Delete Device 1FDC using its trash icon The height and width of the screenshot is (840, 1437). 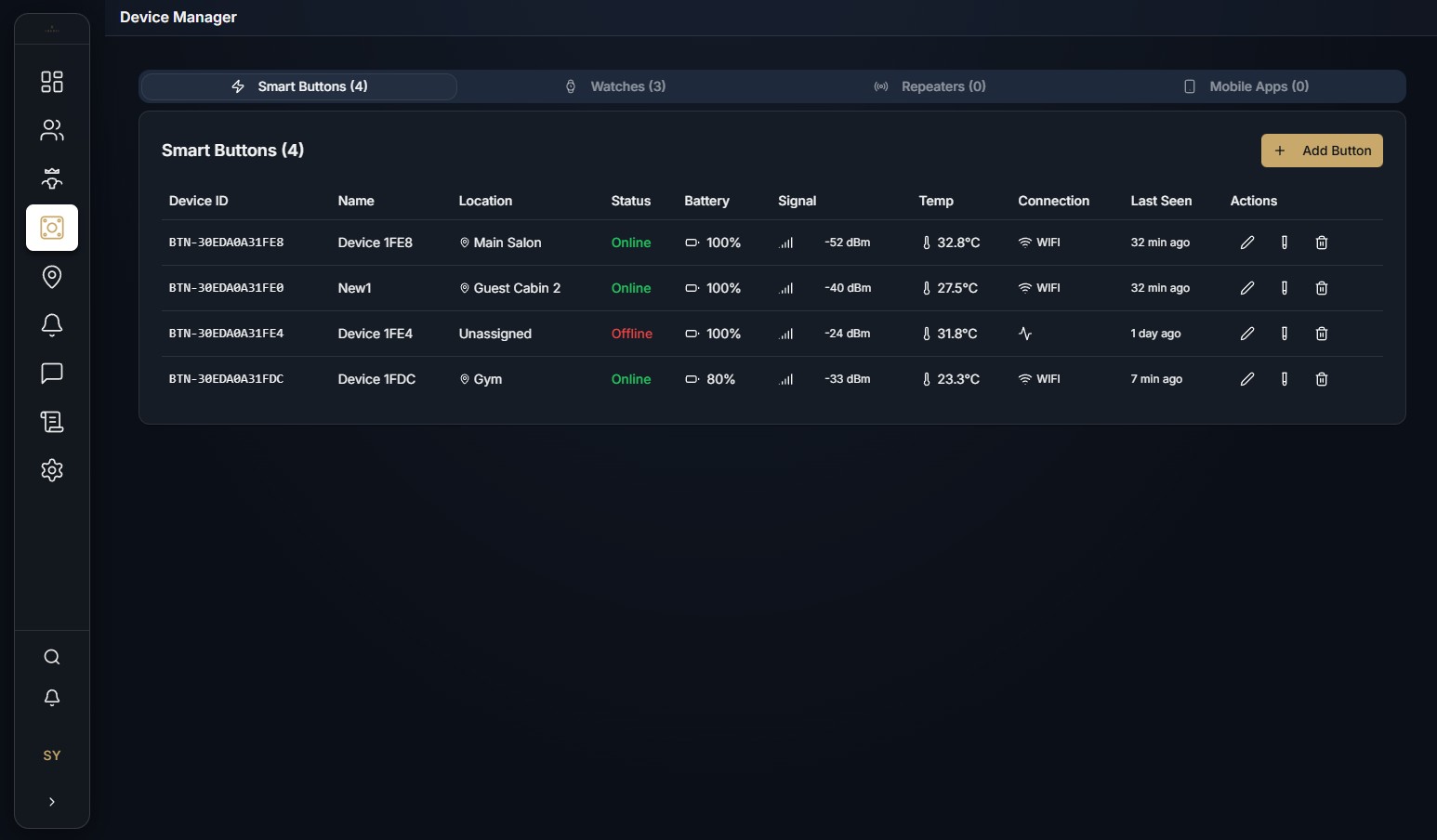click(x=1321, y=379)
